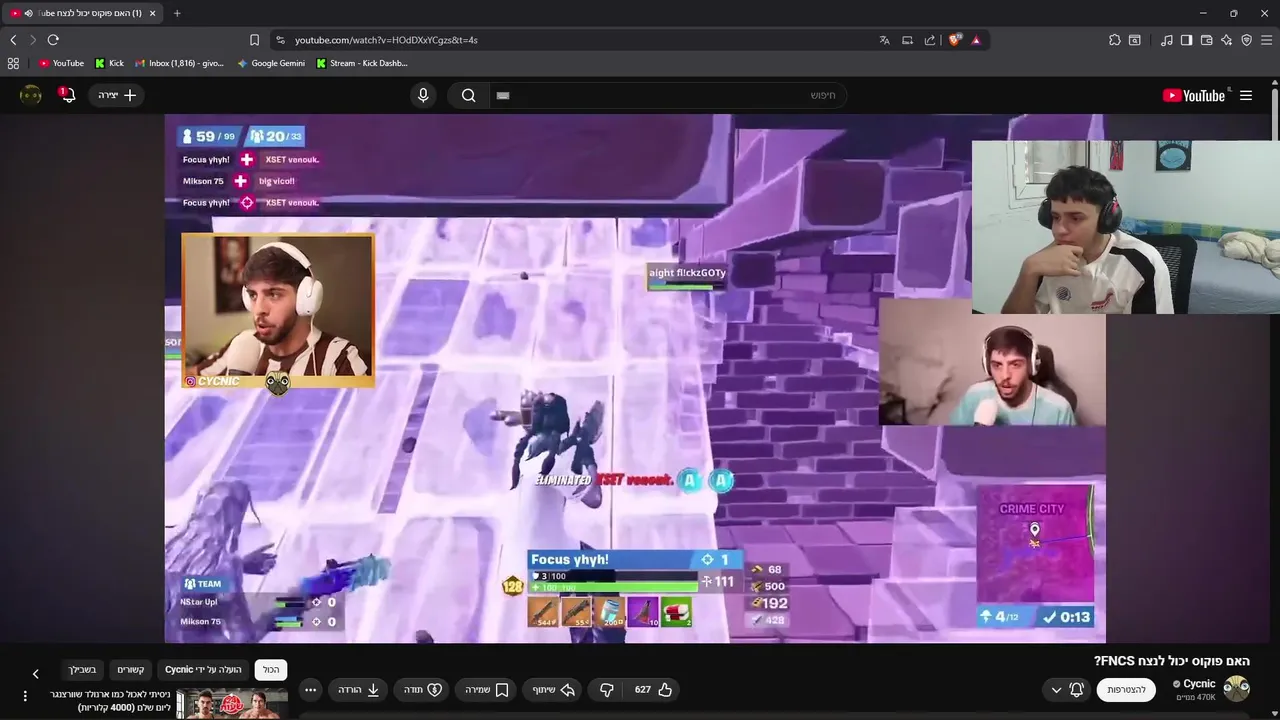Open the Stream - Kick Dashboard bookmark

pos(362,63)
